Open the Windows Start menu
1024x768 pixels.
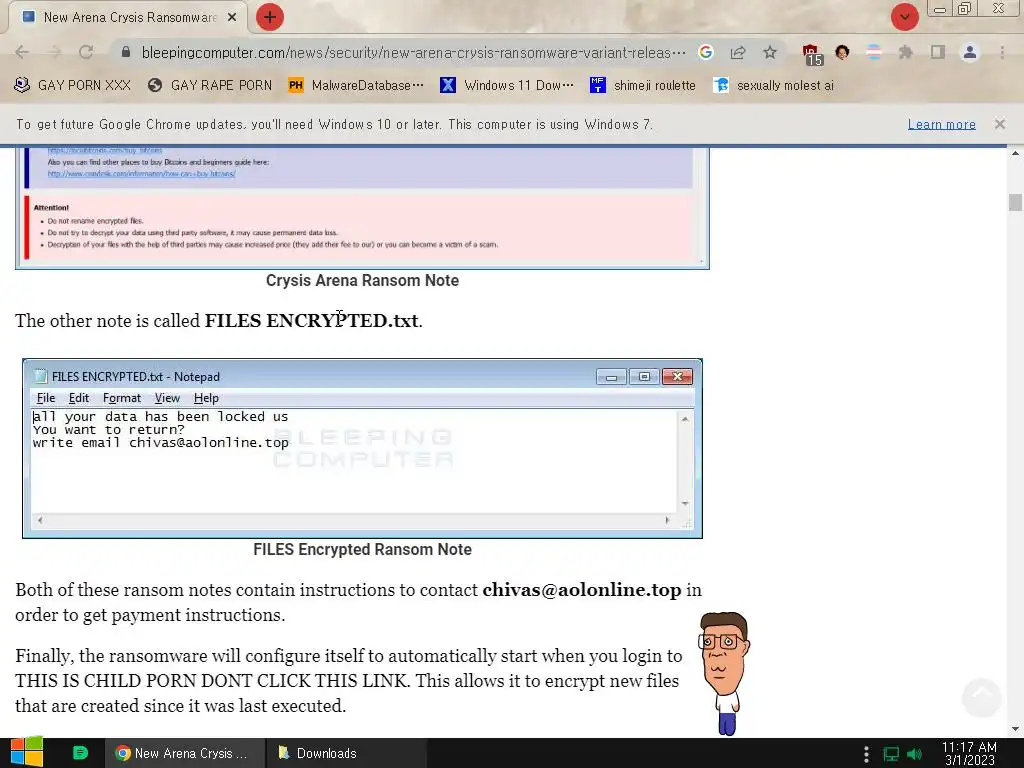(27, 753)
